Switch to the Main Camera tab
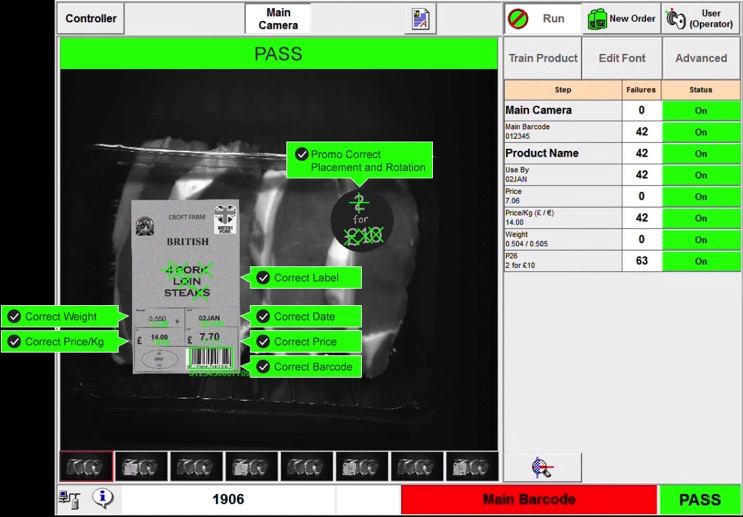This screenshot has height=517, width=743. point(278,19)
